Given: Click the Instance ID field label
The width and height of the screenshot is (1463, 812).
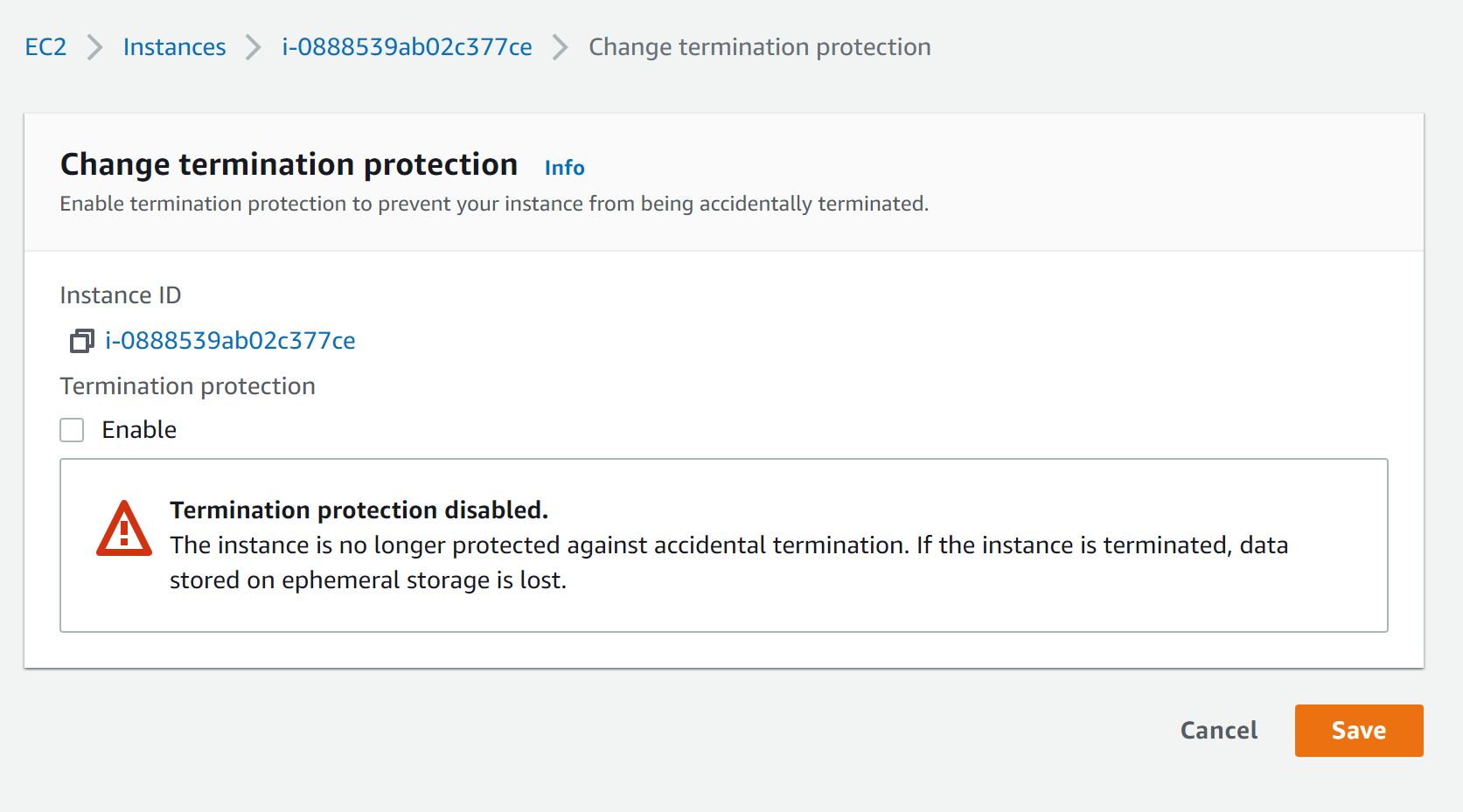Looking at the screenshot, I should click(121, 295).
